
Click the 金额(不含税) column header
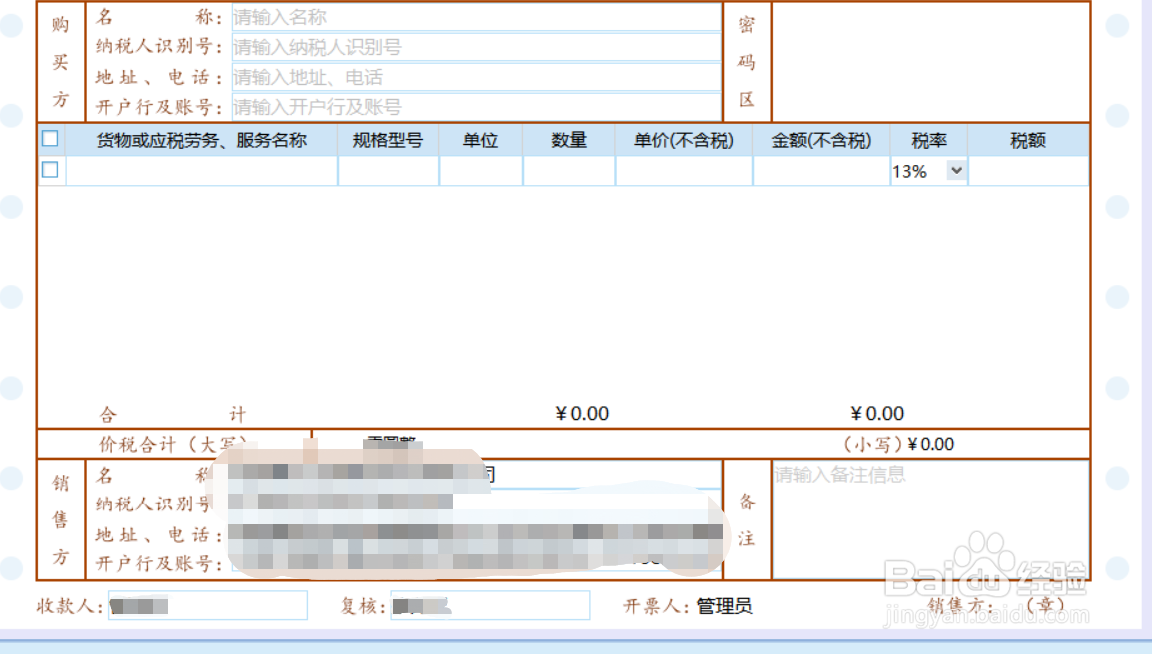[821, 140]
